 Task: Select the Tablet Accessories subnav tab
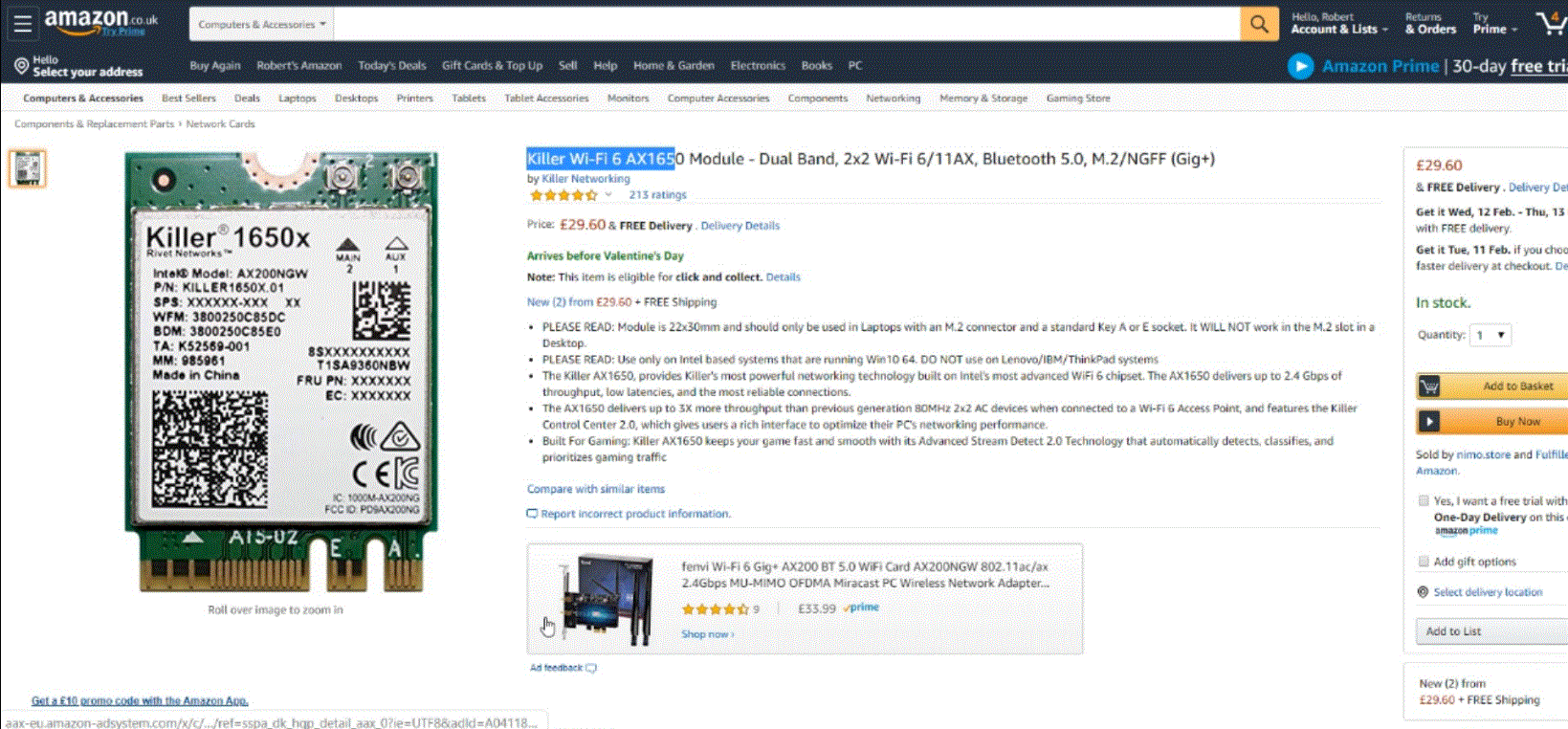(x=546, y=99)
